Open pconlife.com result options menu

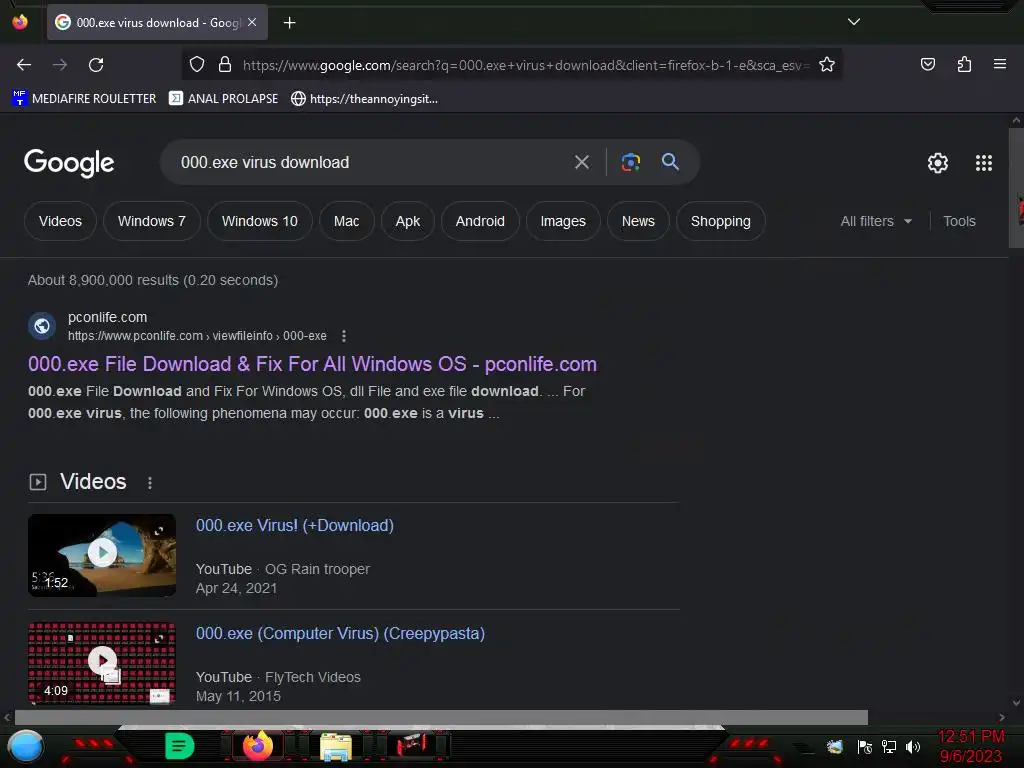344,336
